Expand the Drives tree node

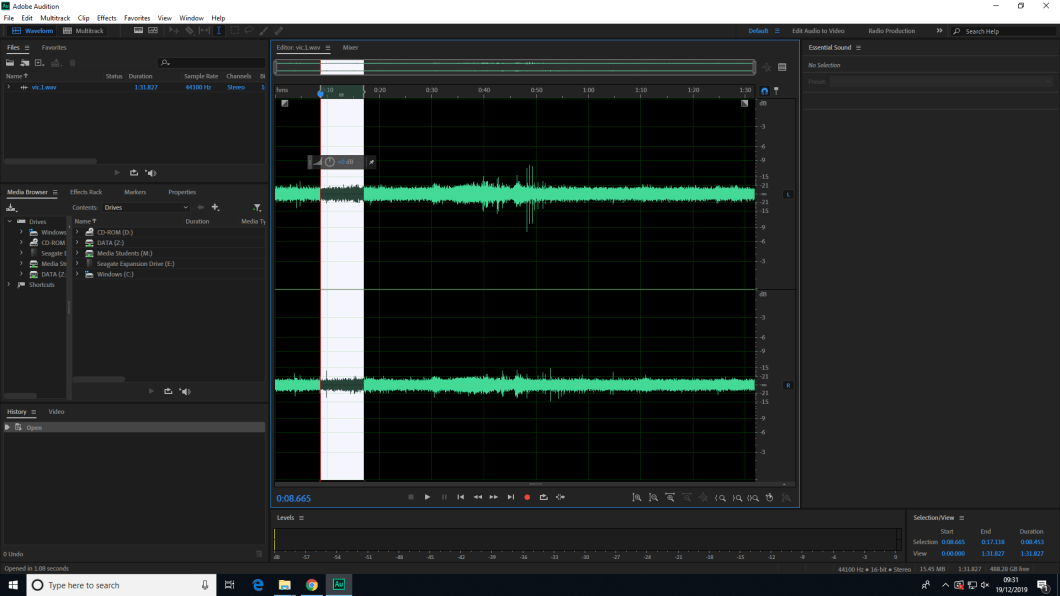(9, 222)
